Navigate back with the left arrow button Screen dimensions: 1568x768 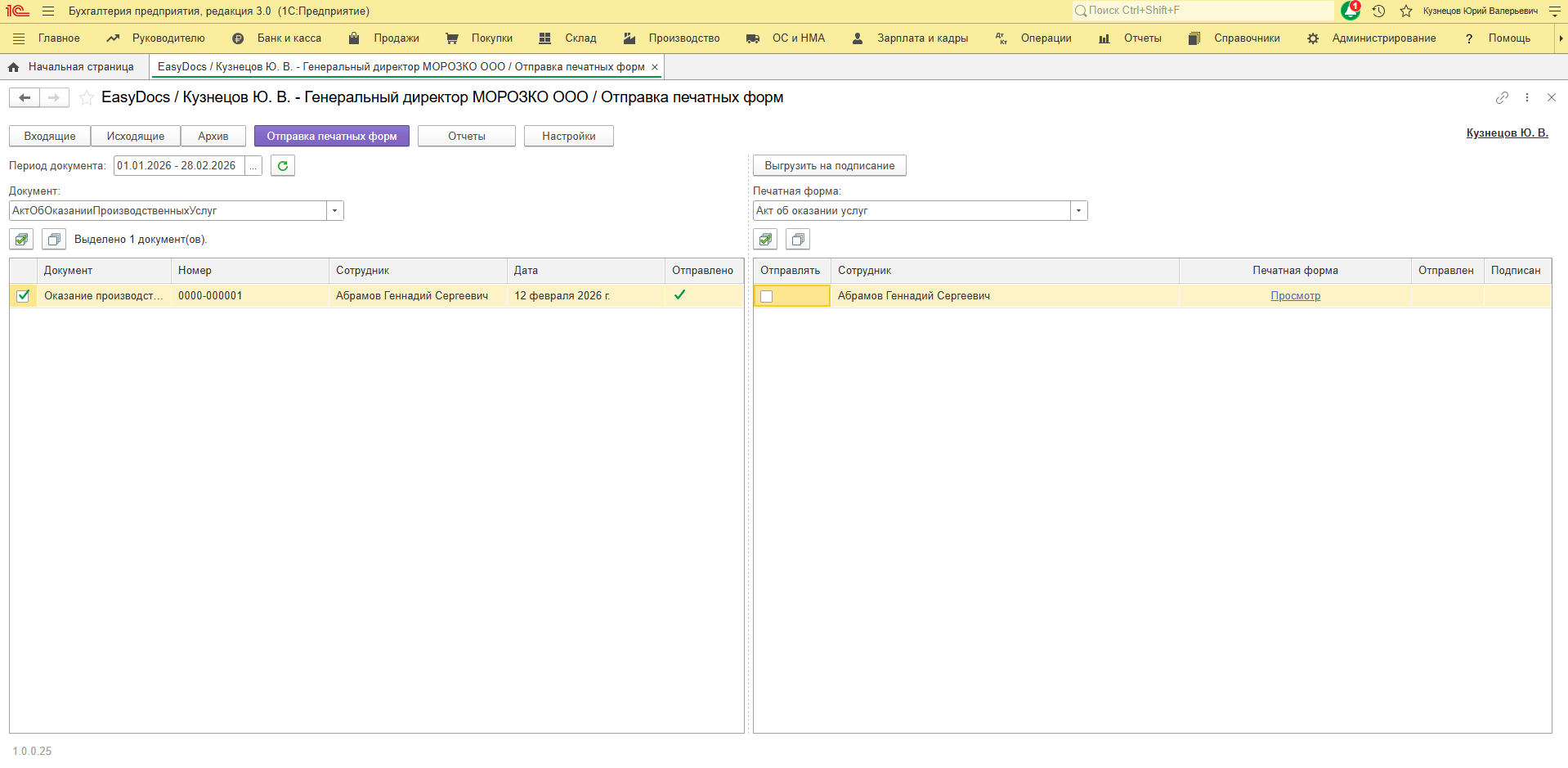click(25, 98)
